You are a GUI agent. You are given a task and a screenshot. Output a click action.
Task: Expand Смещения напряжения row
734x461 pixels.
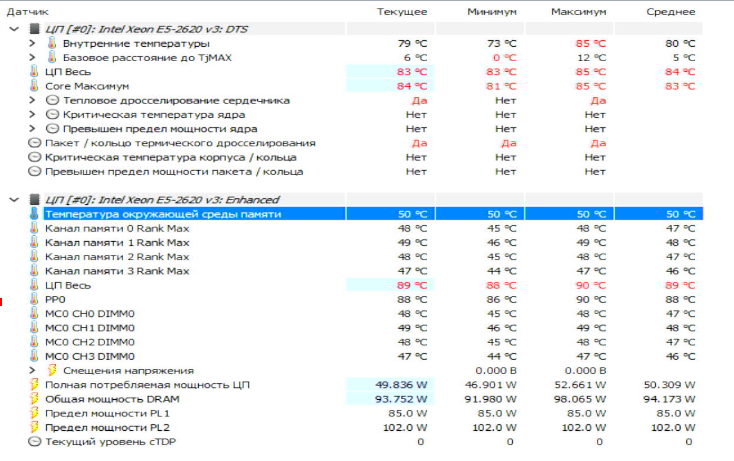[x=32, y=371]
